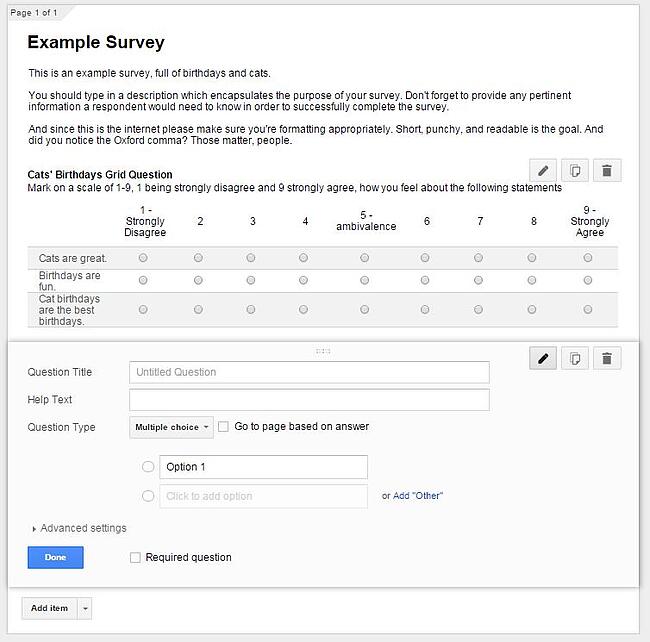Select the Option 1 radio button
The width and height of the screenshot is (650, 642).
(149, 467)
